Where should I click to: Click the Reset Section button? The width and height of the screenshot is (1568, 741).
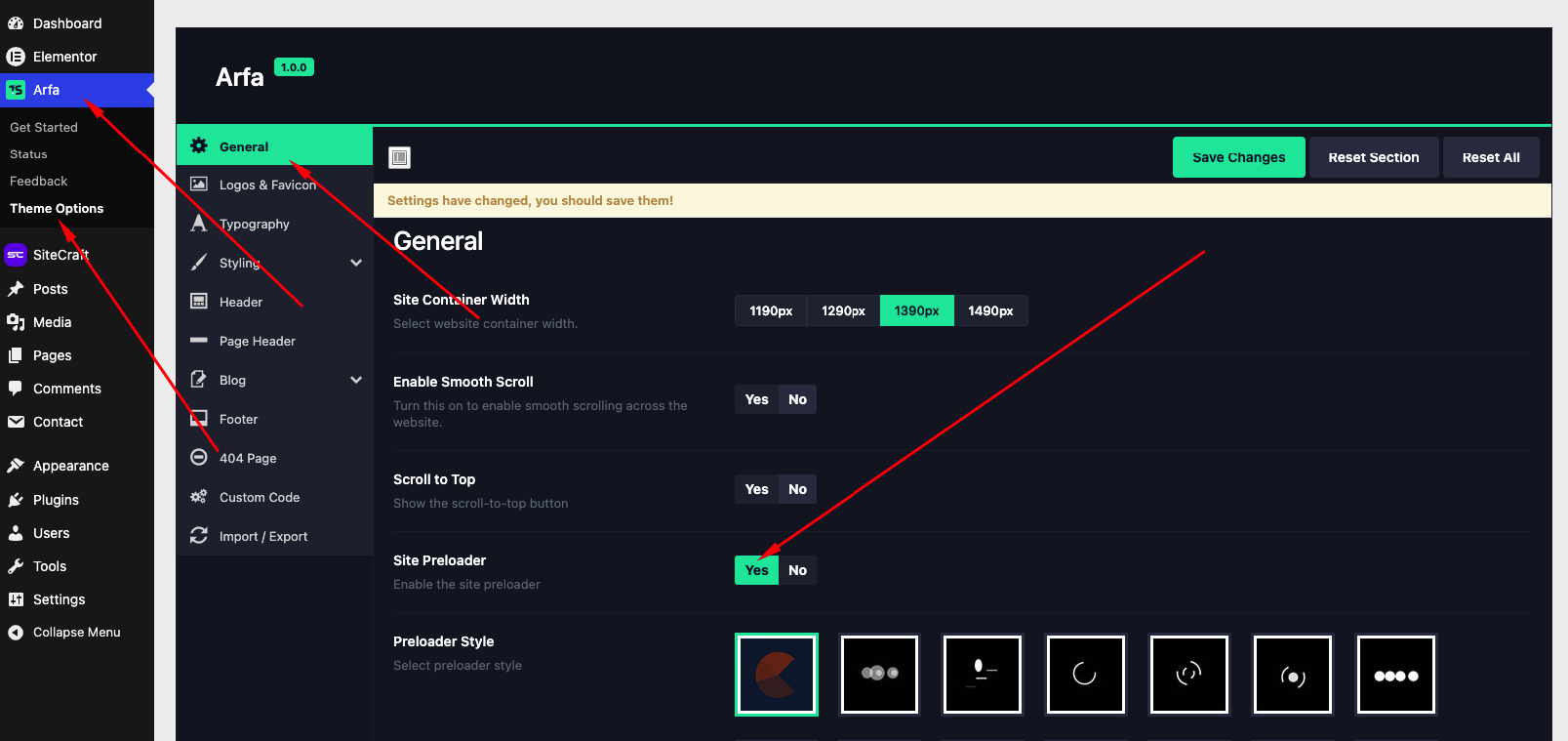point(1374,157)
